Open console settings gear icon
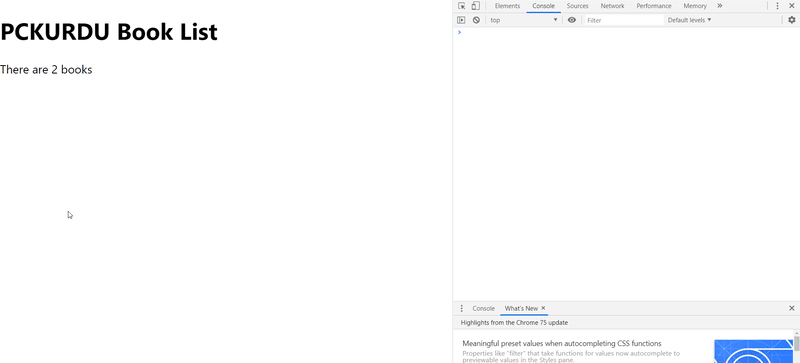800x363 pixels. click(791, 20)
